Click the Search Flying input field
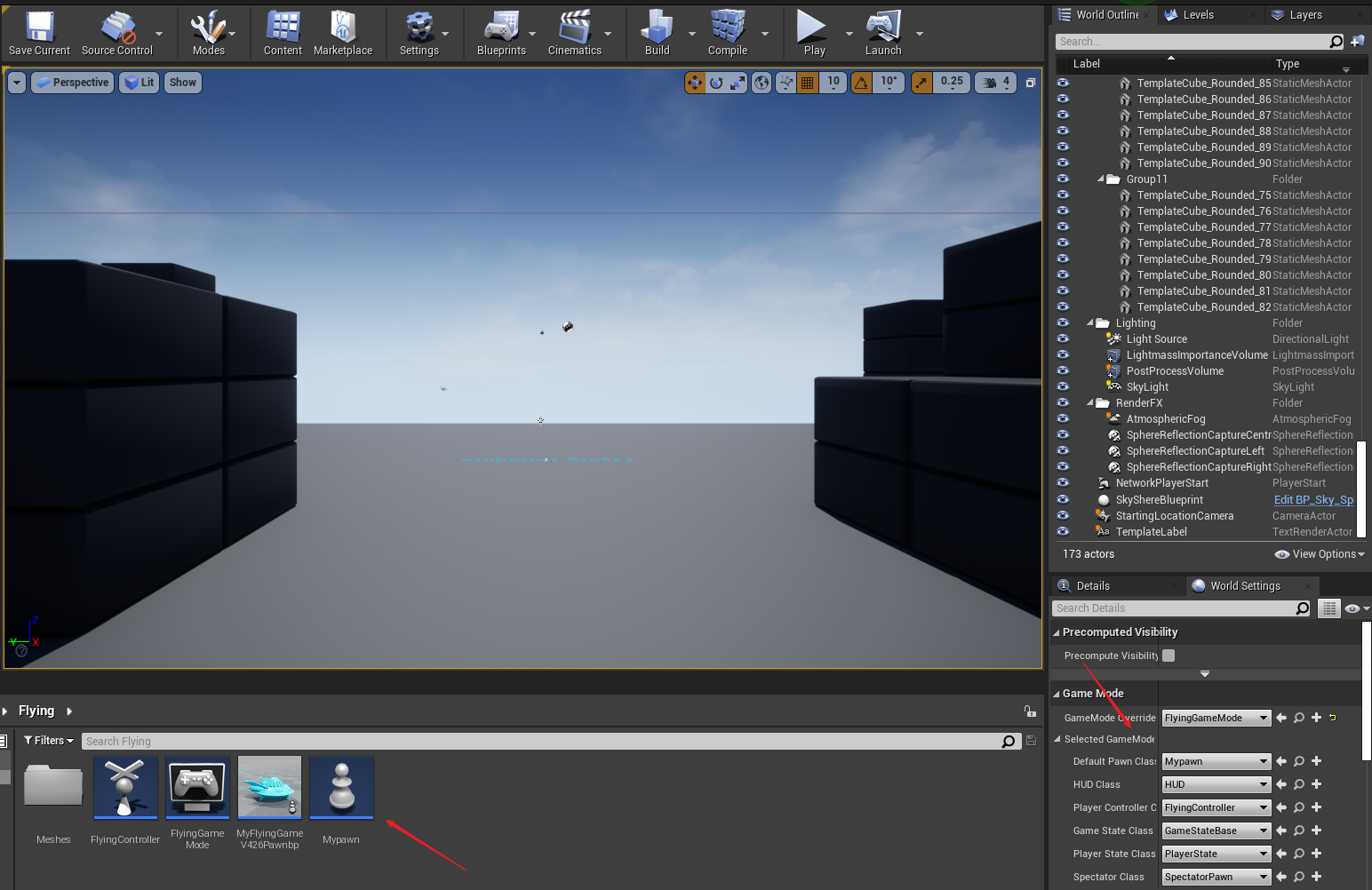1372x890 pixels. [x=542, y=741]
